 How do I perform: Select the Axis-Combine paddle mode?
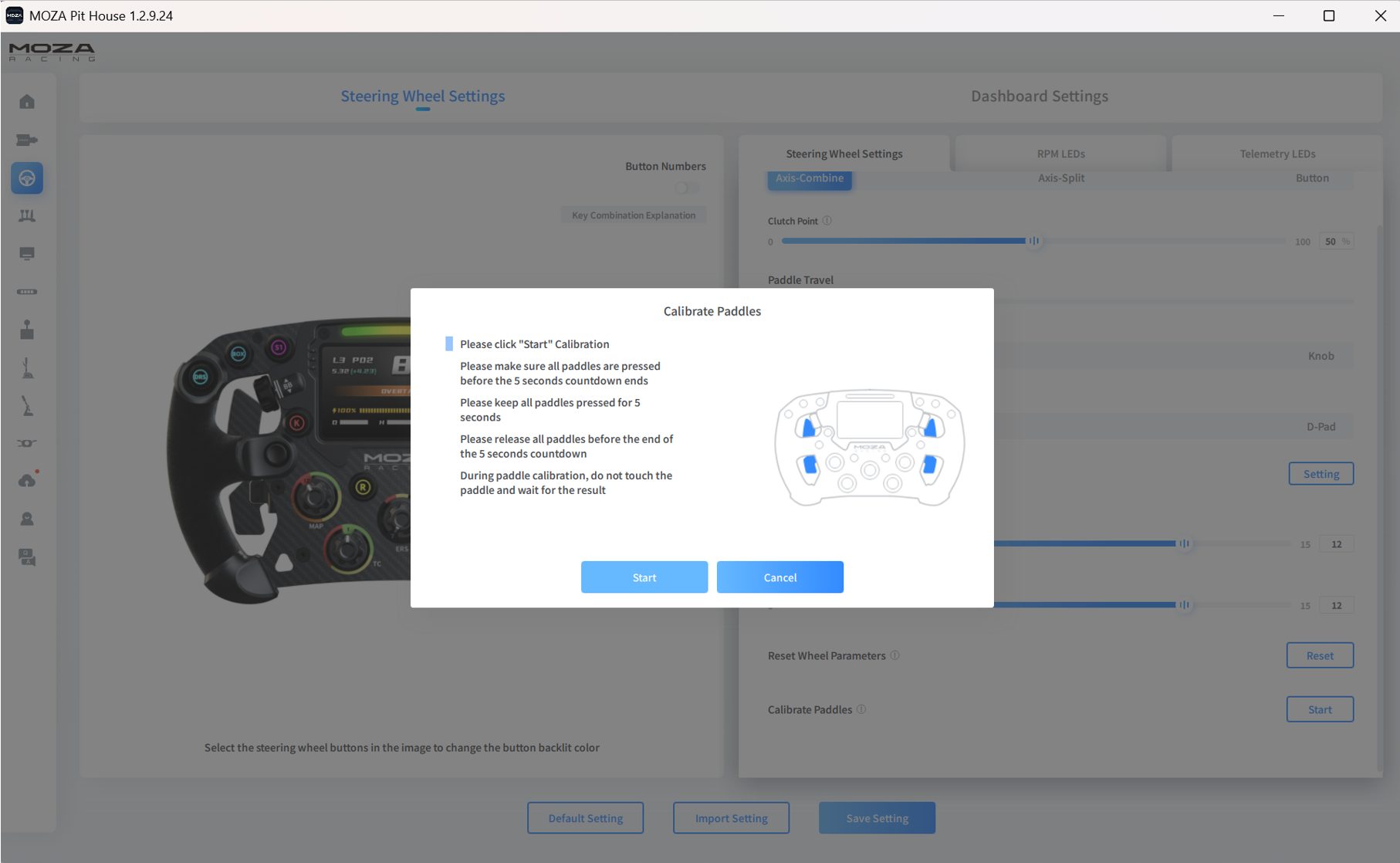(x=810, y=178)
